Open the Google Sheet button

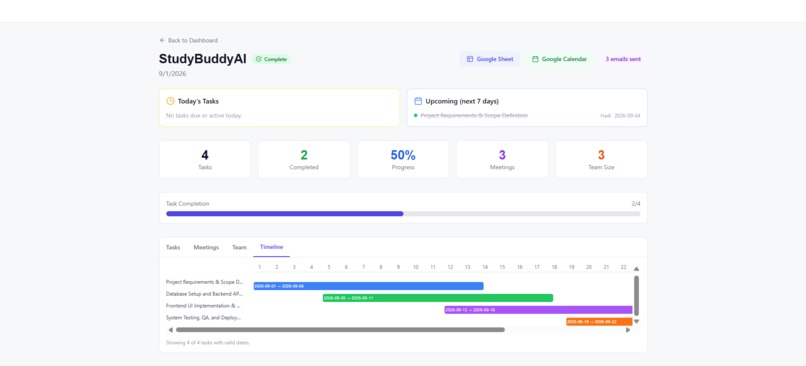coord(490,59)
